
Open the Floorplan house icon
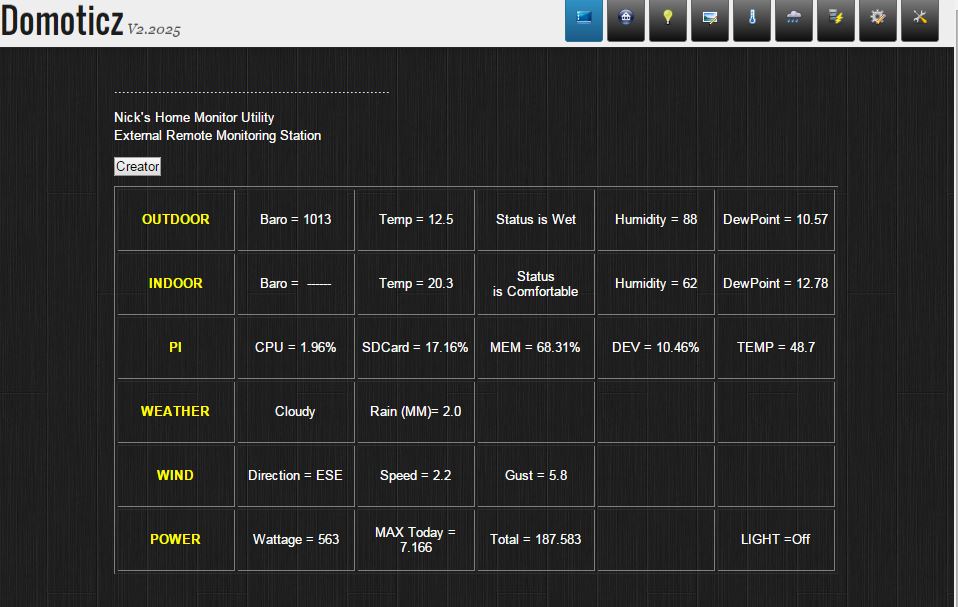626,20
